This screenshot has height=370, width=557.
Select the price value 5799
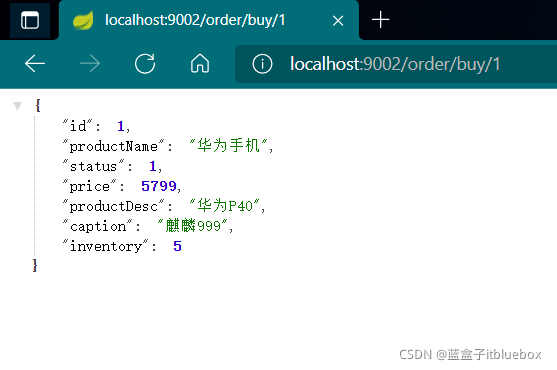pyautogui.click(x=159, y=186)
